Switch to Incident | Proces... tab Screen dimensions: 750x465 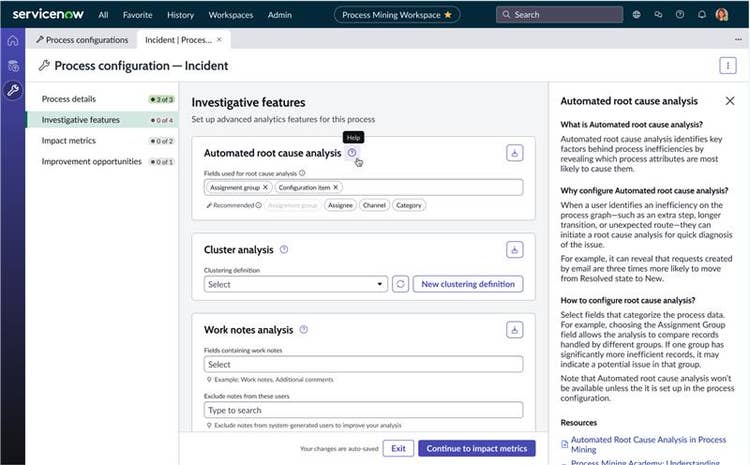(x=184, y=40)
